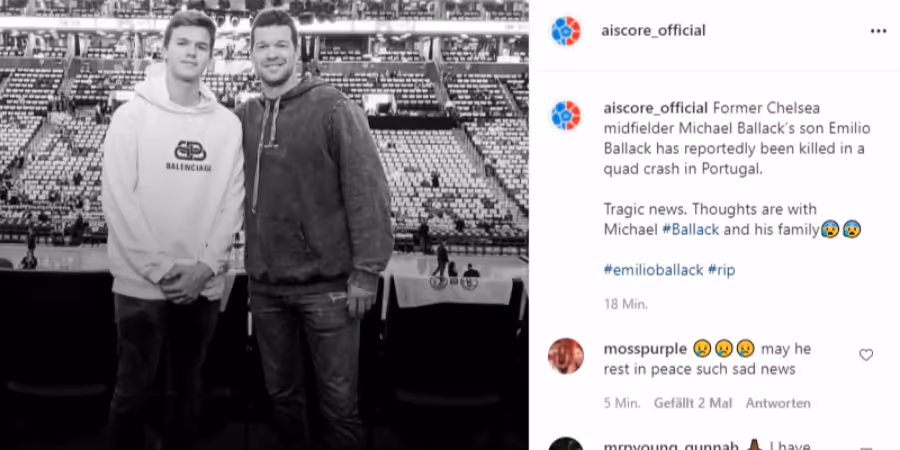This screenshot has height=450, width=900.
Task: Click aiscore_official avatar beside the caption
Action: coord(565,115)
